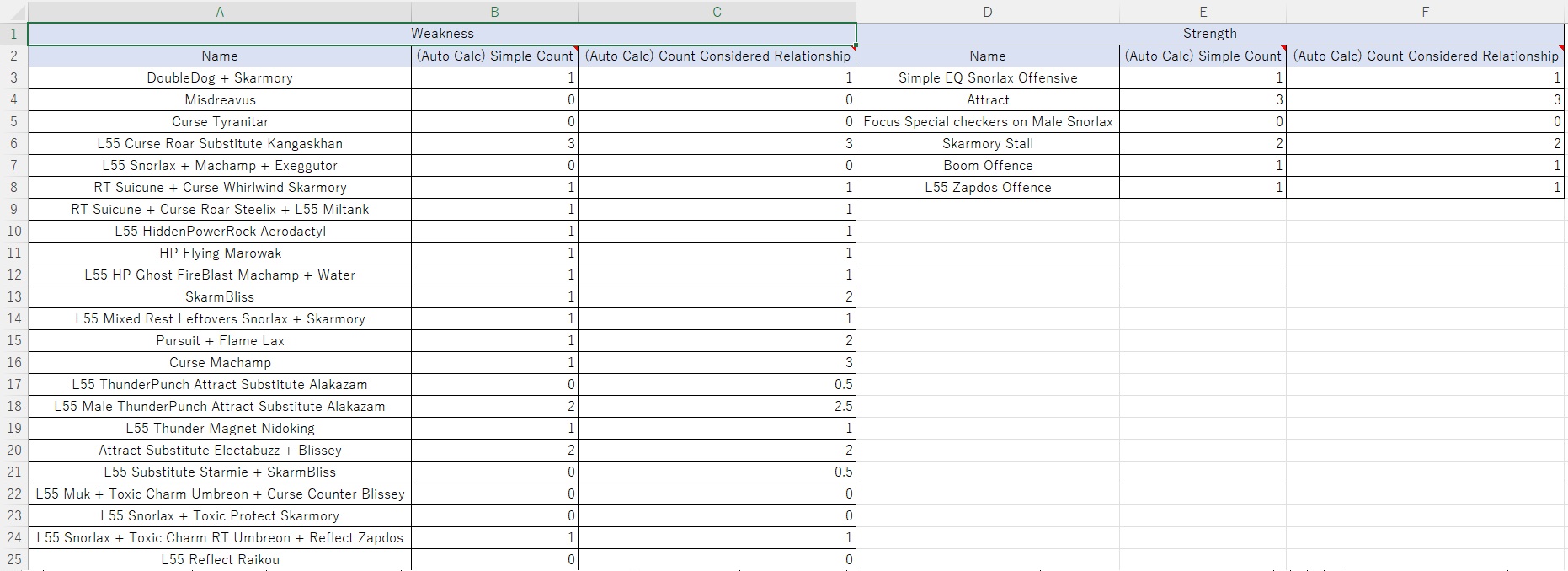The height and width of the screenshot is (571, 1568).
Task: Click L55 Snorlax + Machamp + Exeggutor cell
Action: tap(220, 165)
